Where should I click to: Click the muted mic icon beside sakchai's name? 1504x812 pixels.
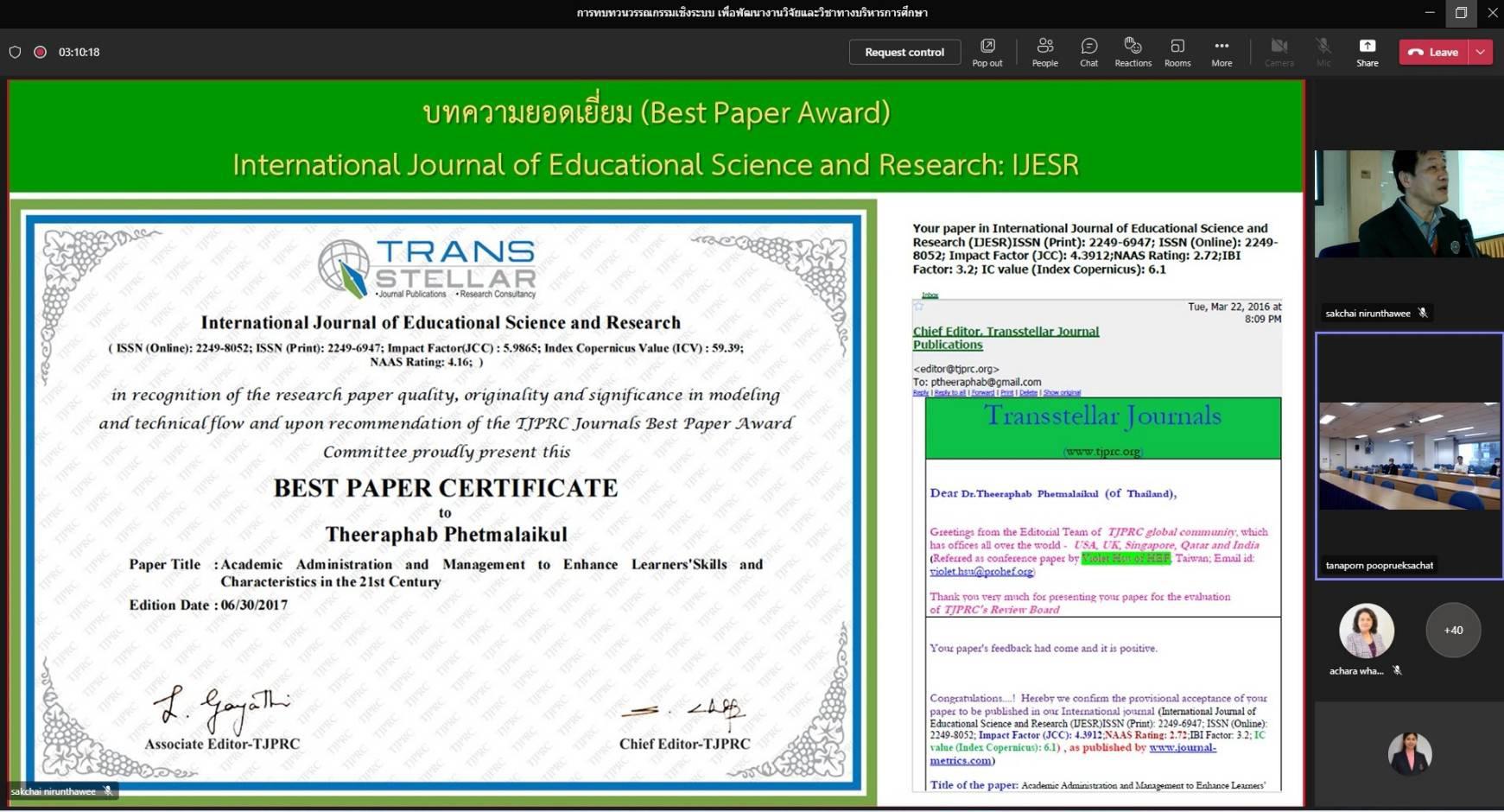(x=1423, y=313)
